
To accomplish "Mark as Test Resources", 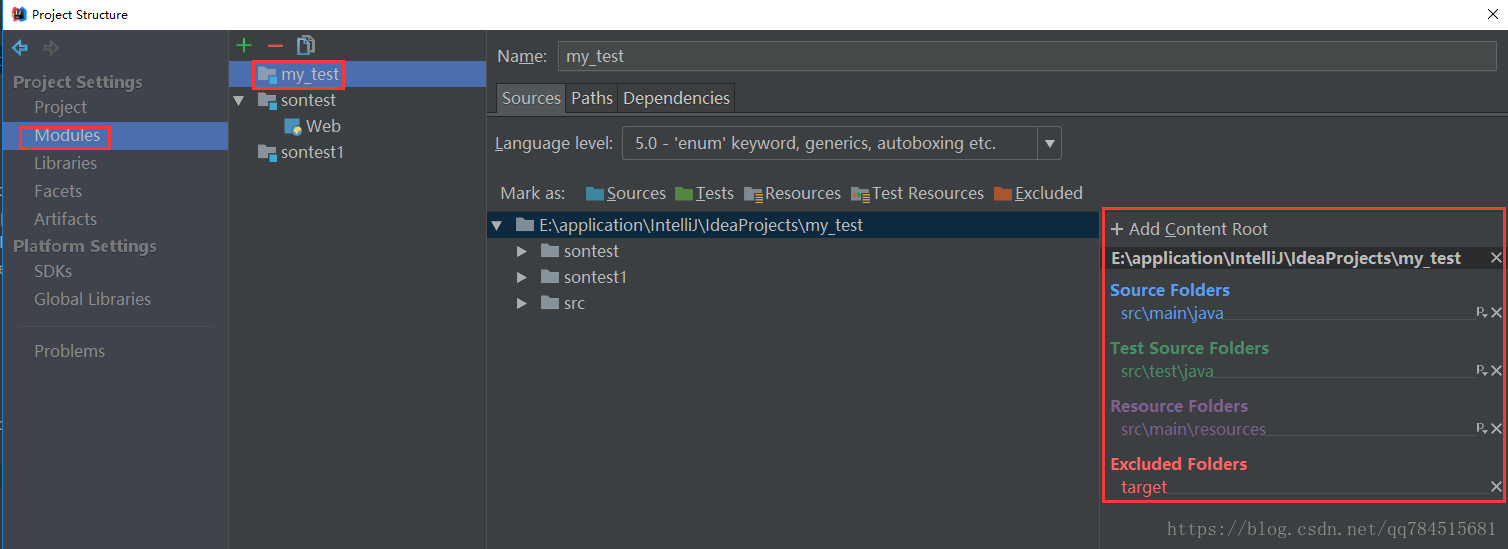I will coord(917,193).
